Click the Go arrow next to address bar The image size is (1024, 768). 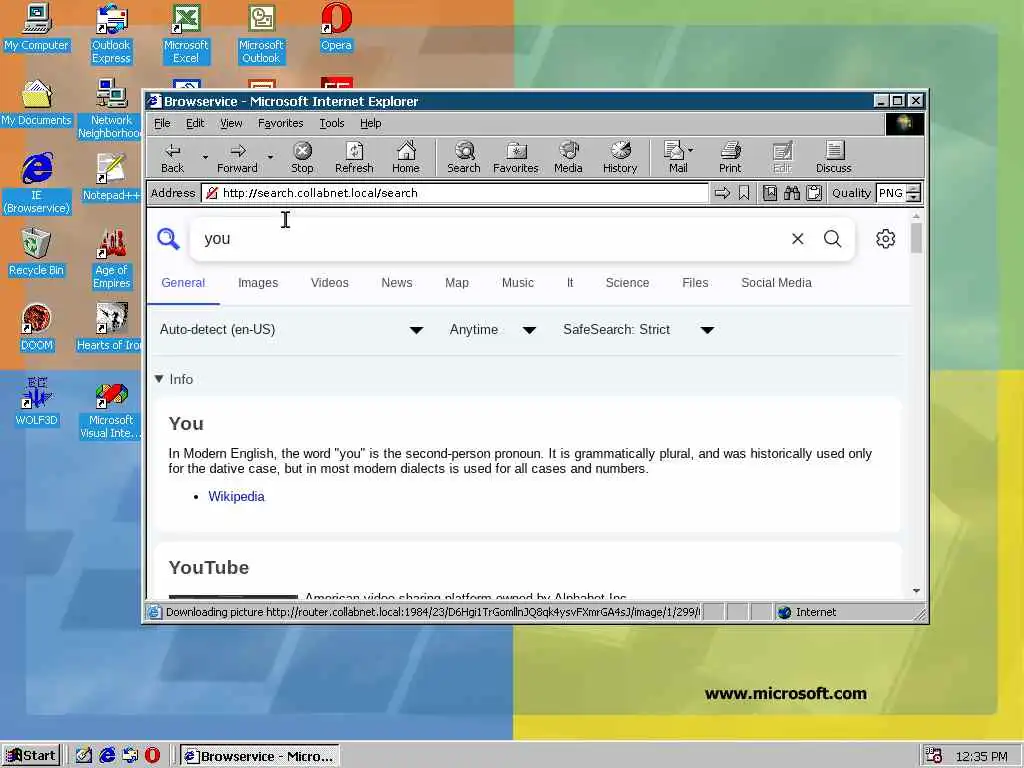tap(722, 193)
